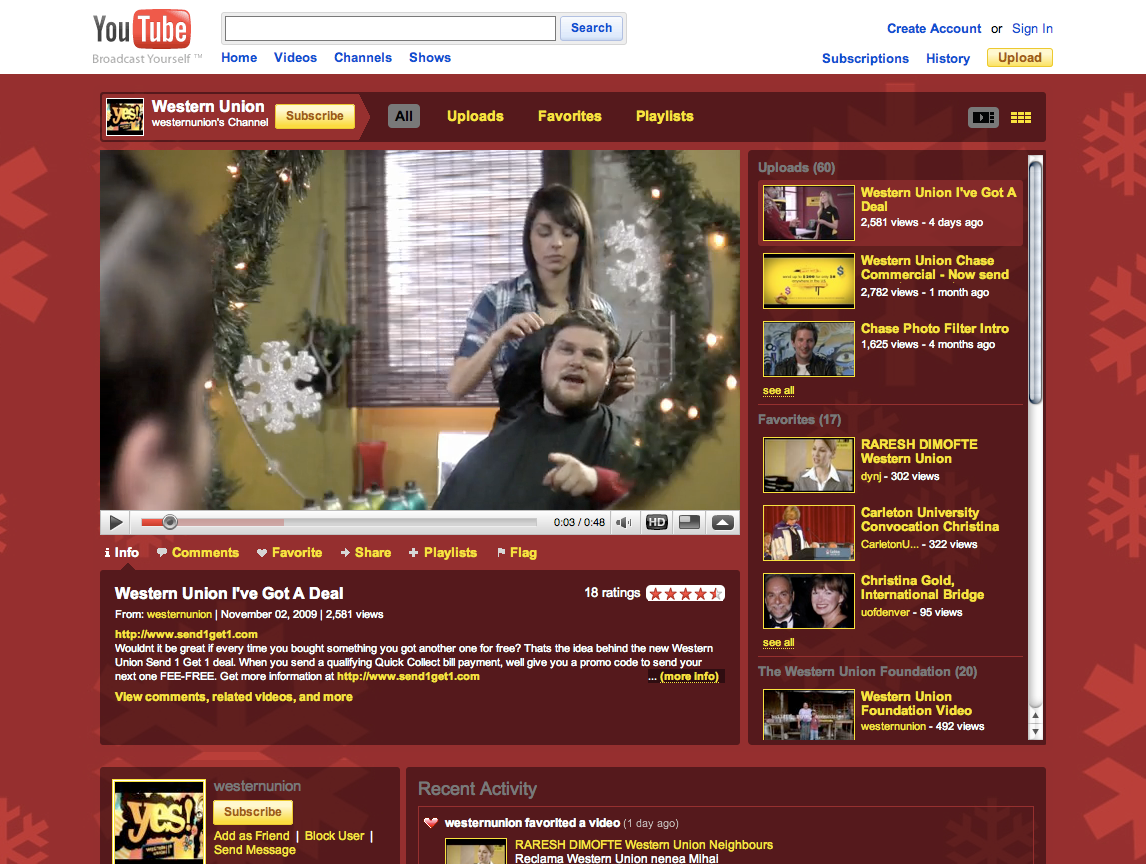
Task: Open the Western Union I've Got A Deal thumbnail
Action: [808, 213]
